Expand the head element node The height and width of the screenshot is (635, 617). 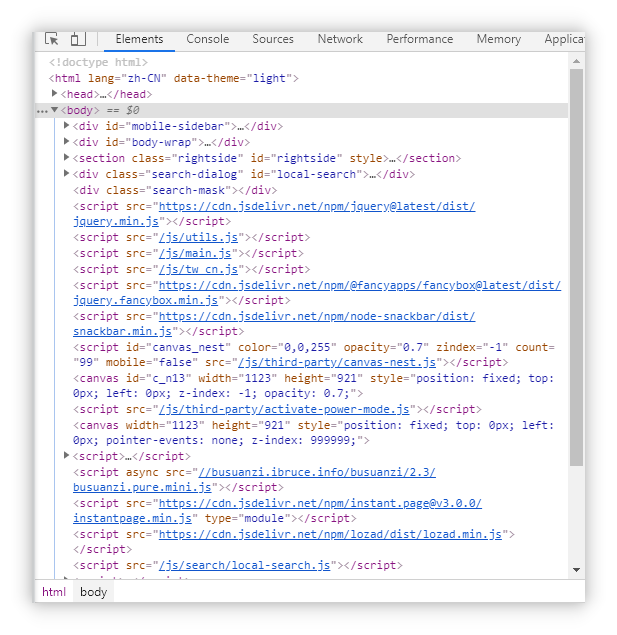point(56,94)
